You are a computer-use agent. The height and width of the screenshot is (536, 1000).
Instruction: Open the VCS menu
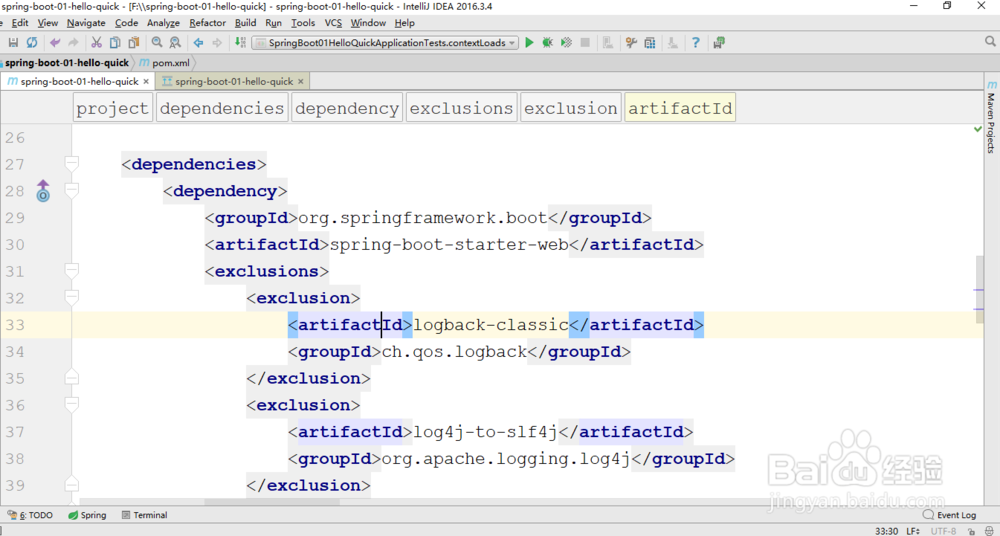point(334,23)
